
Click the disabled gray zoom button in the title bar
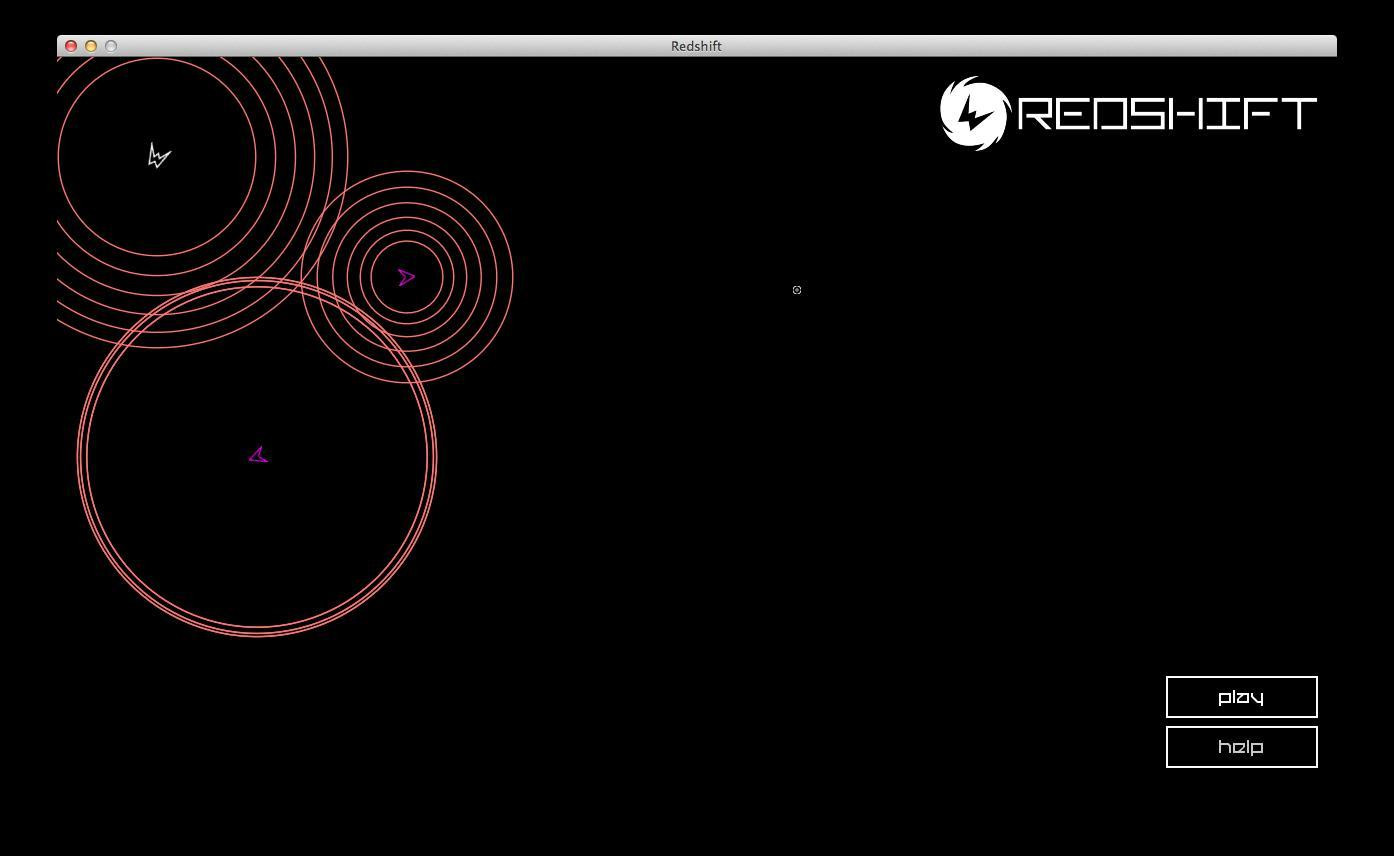tap(111, 46)
